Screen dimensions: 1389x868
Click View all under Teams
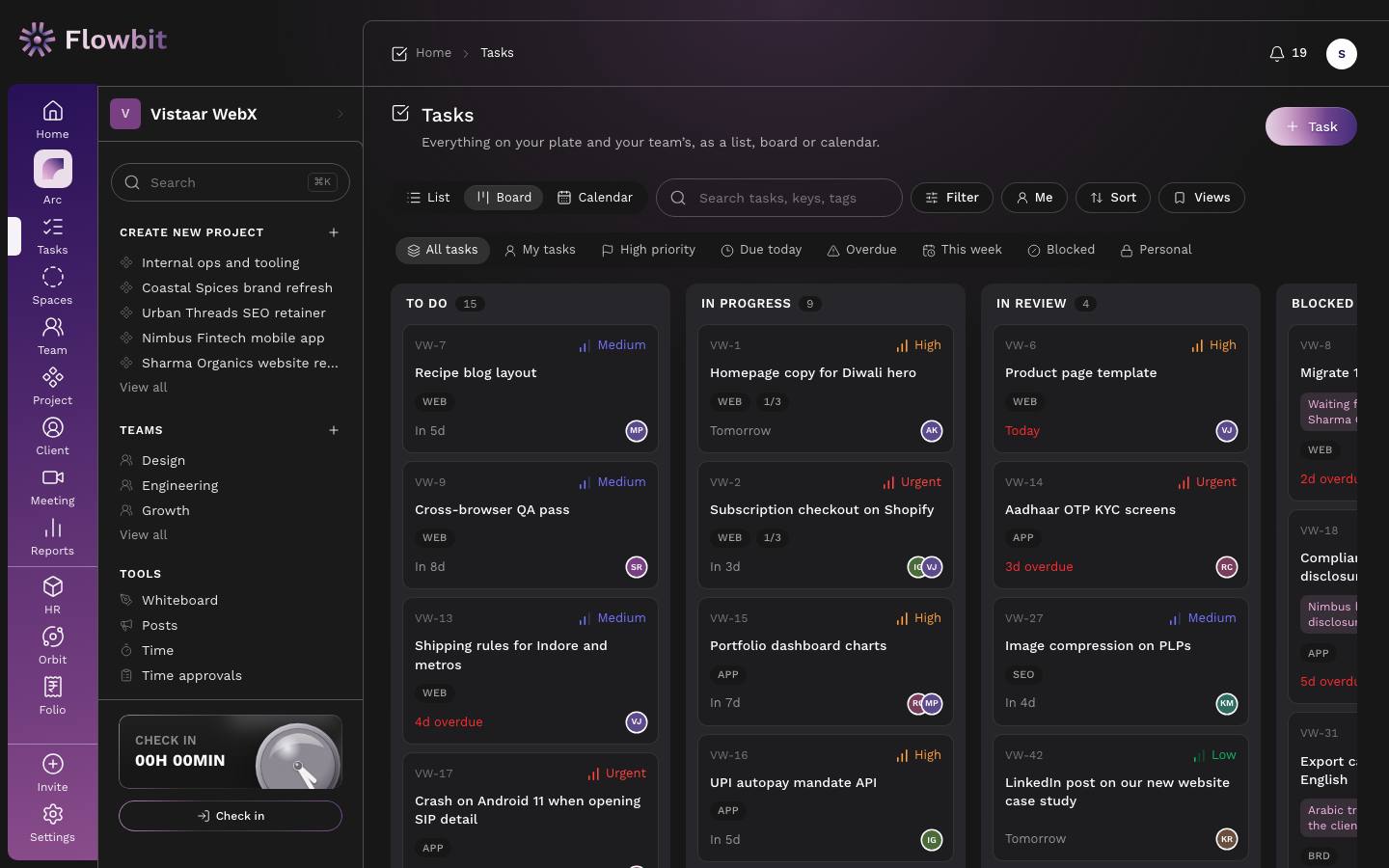(x=143, y=535)
